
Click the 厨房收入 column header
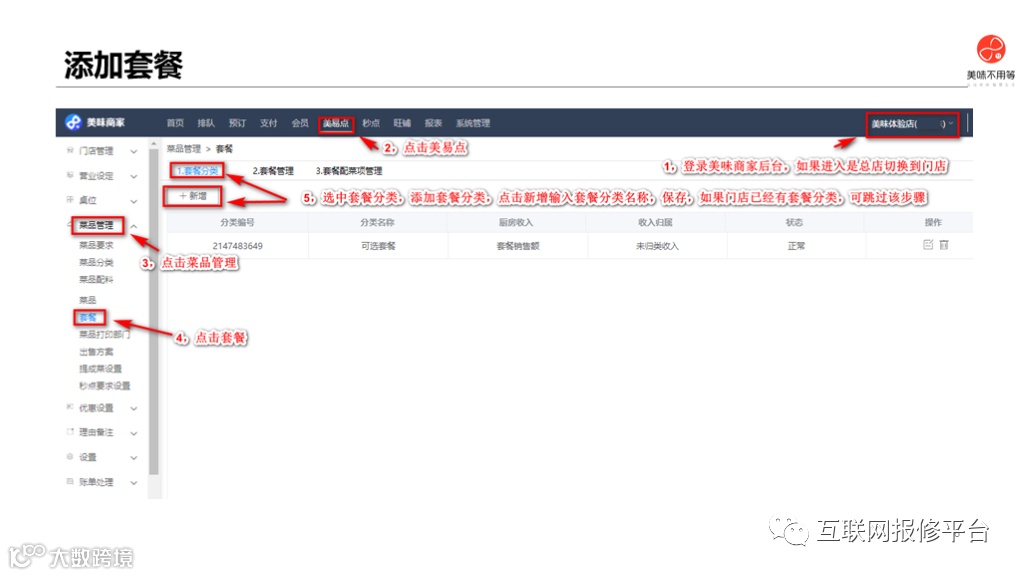coord(516,222)
